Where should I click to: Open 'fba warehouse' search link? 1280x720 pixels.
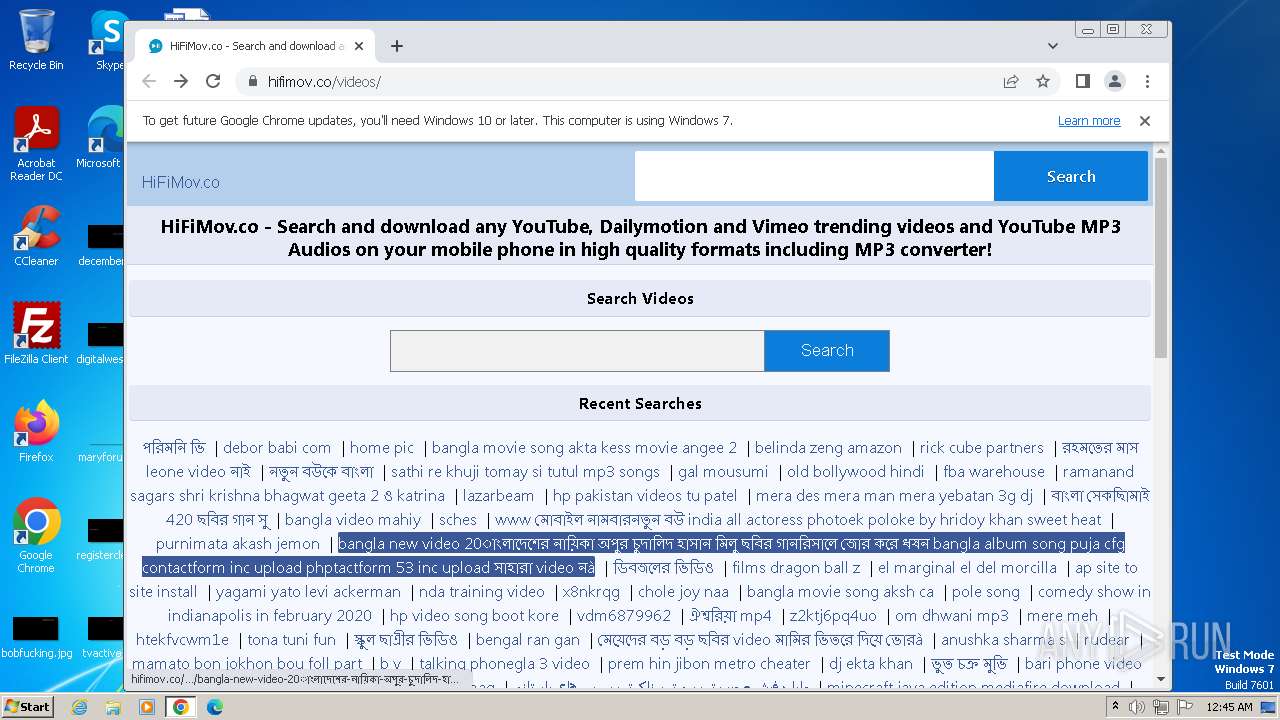pyautogui.click(x=994, y=472)
